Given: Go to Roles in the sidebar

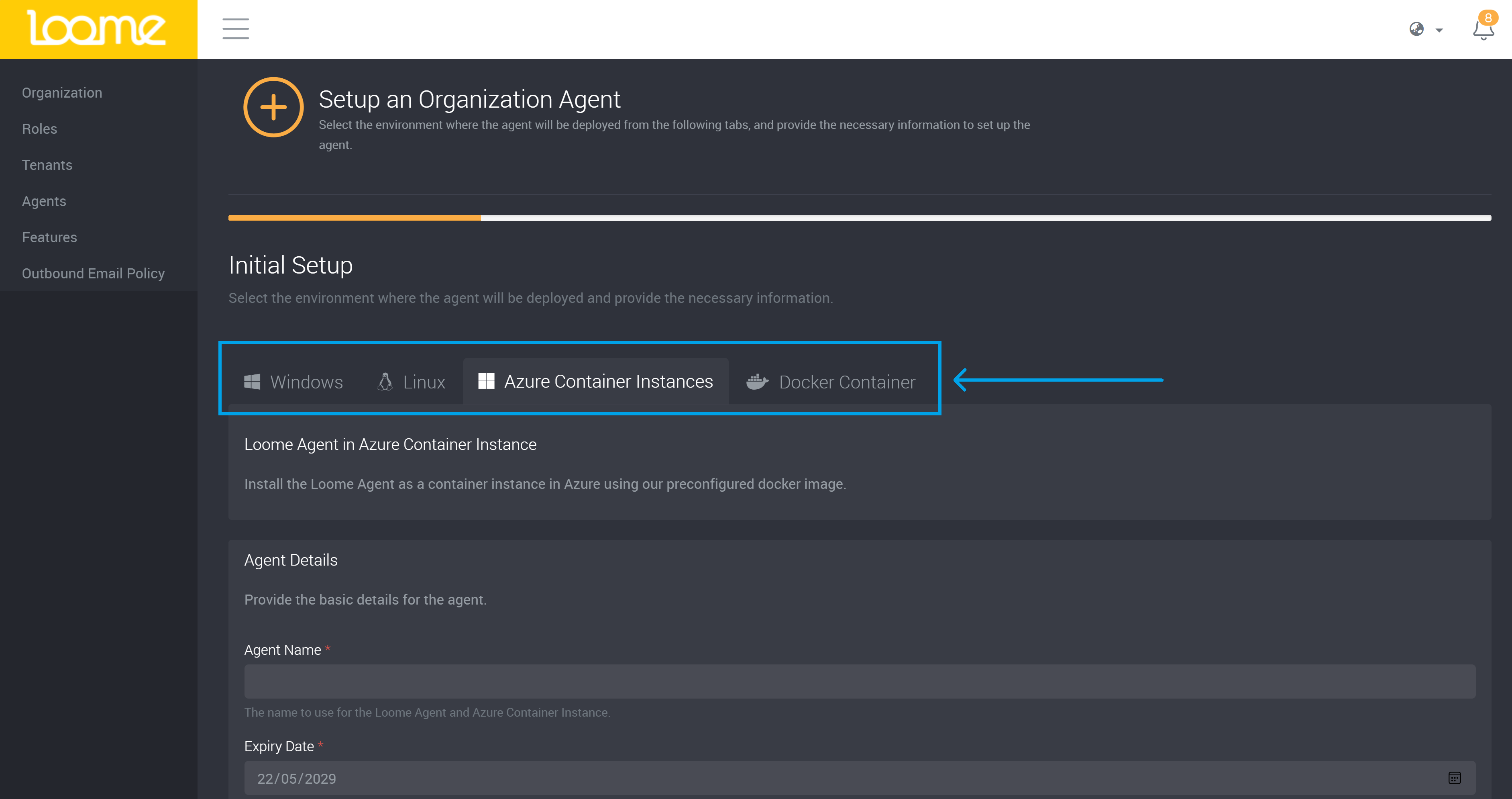Looking at the screenshot, I should tap(39, 129).
